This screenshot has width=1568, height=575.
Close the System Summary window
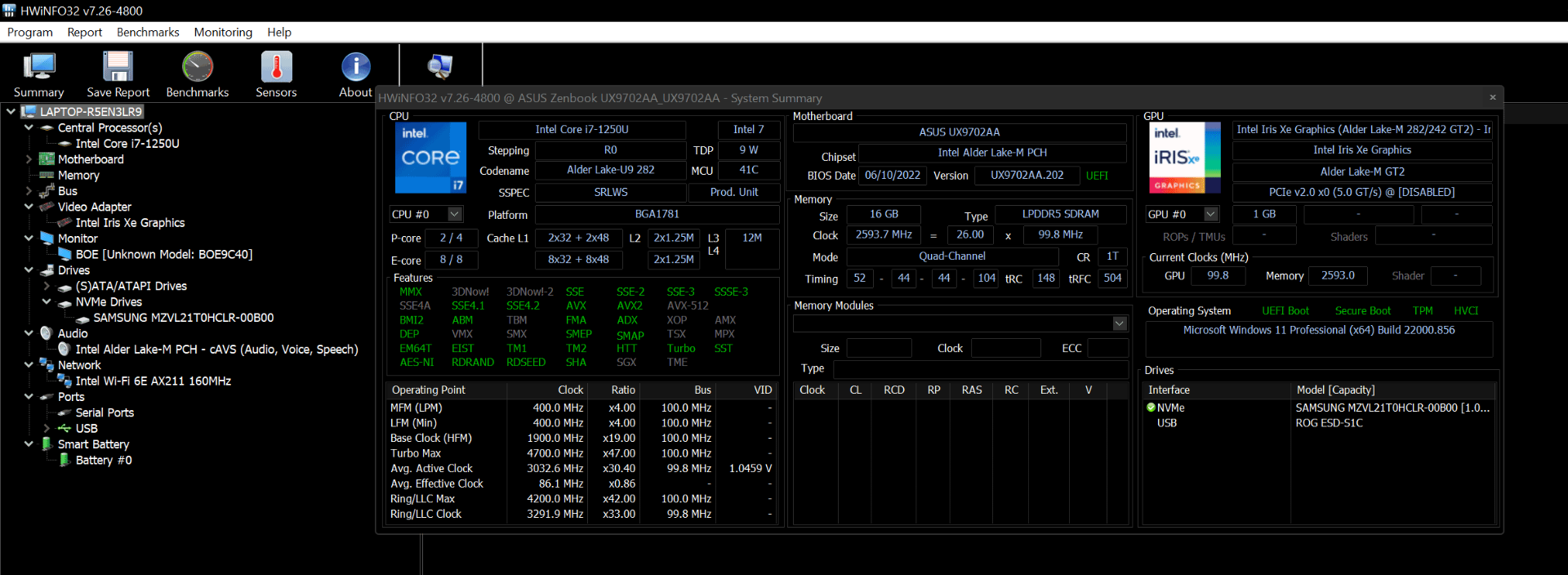pos(1493,97)
